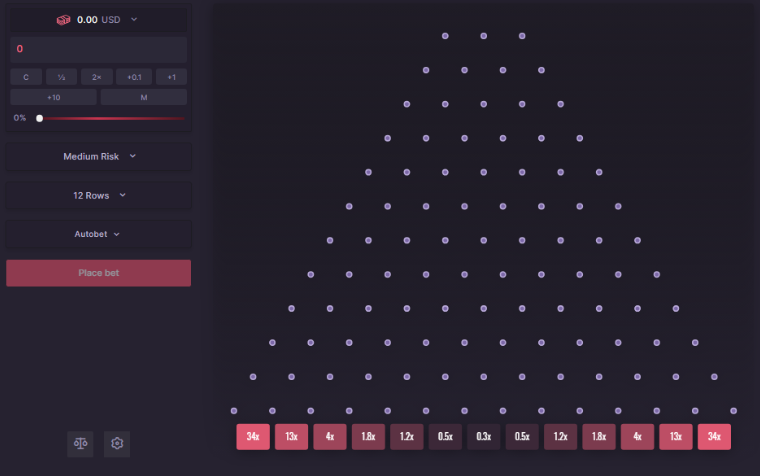Click the center 0.3x multiplier slot
This screenshot has height=476, width=760.
coord(483,437)
